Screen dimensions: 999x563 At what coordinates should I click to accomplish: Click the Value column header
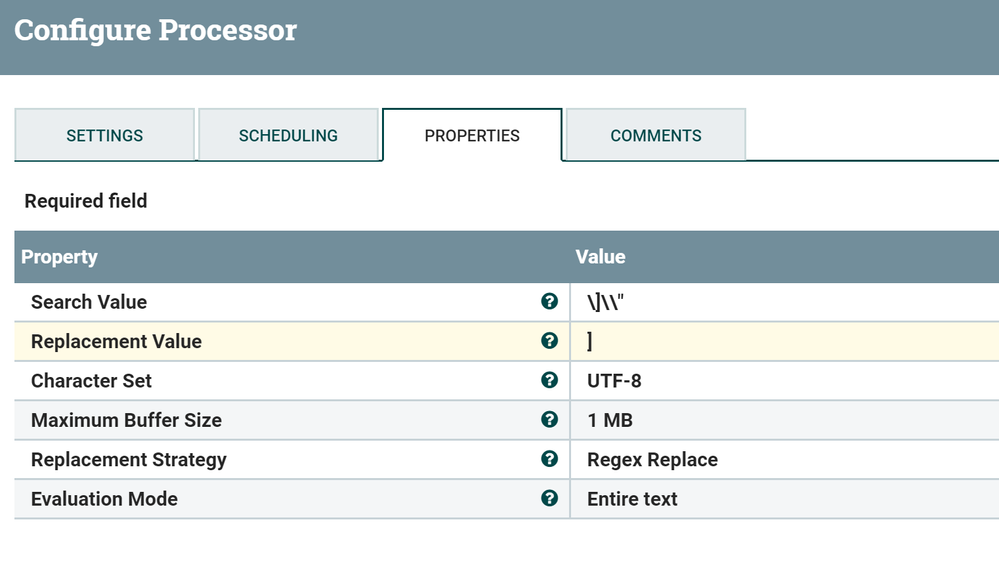pos(601,257)
